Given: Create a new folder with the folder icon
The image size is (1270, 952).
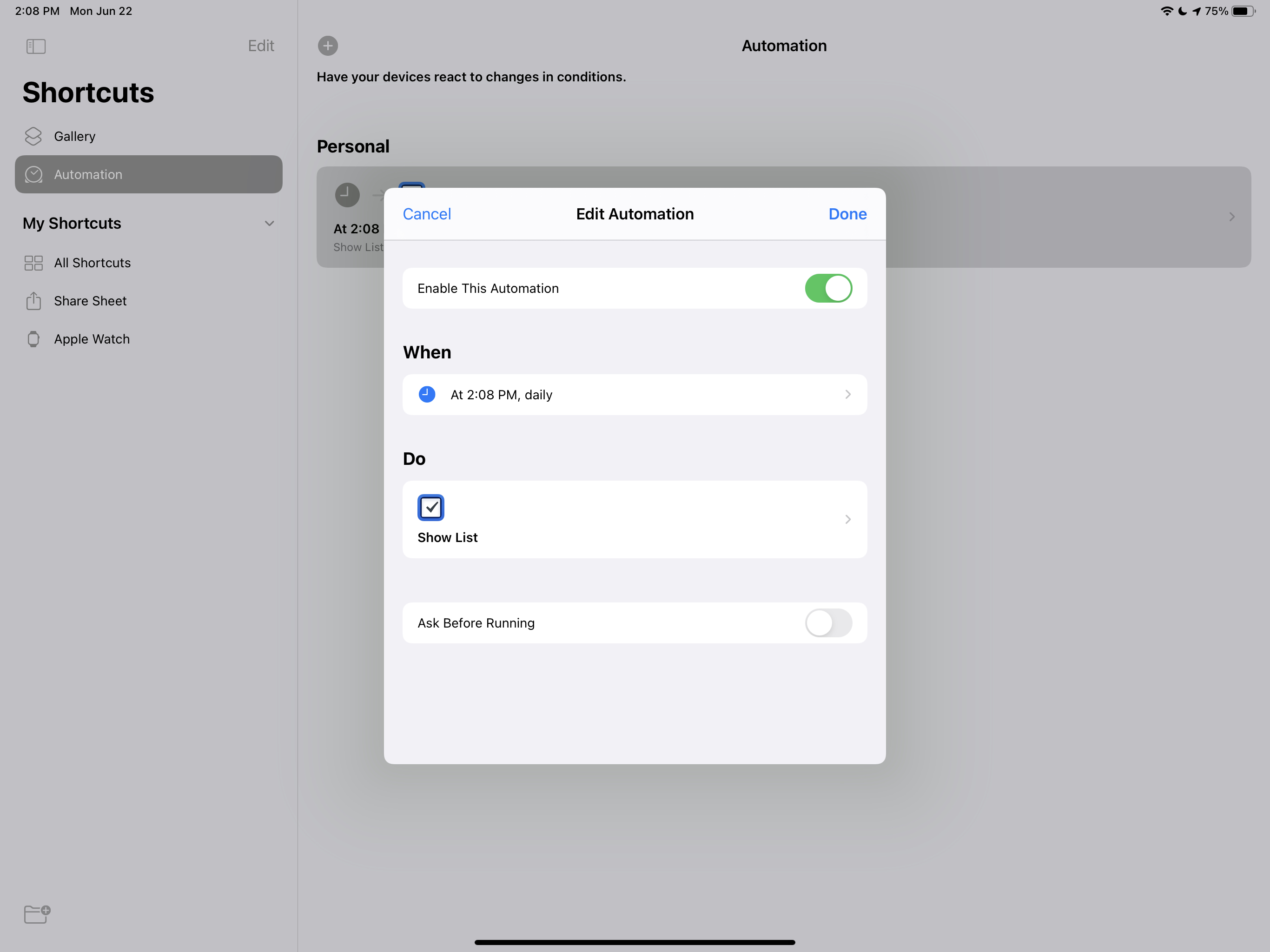Looking at the screenshot, I should (36, 914).
